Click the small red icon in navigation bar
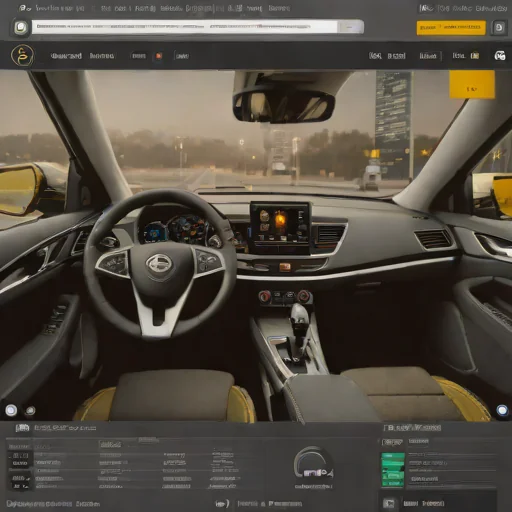This screenshot has height=512, width=512. [x=159, y=56]
